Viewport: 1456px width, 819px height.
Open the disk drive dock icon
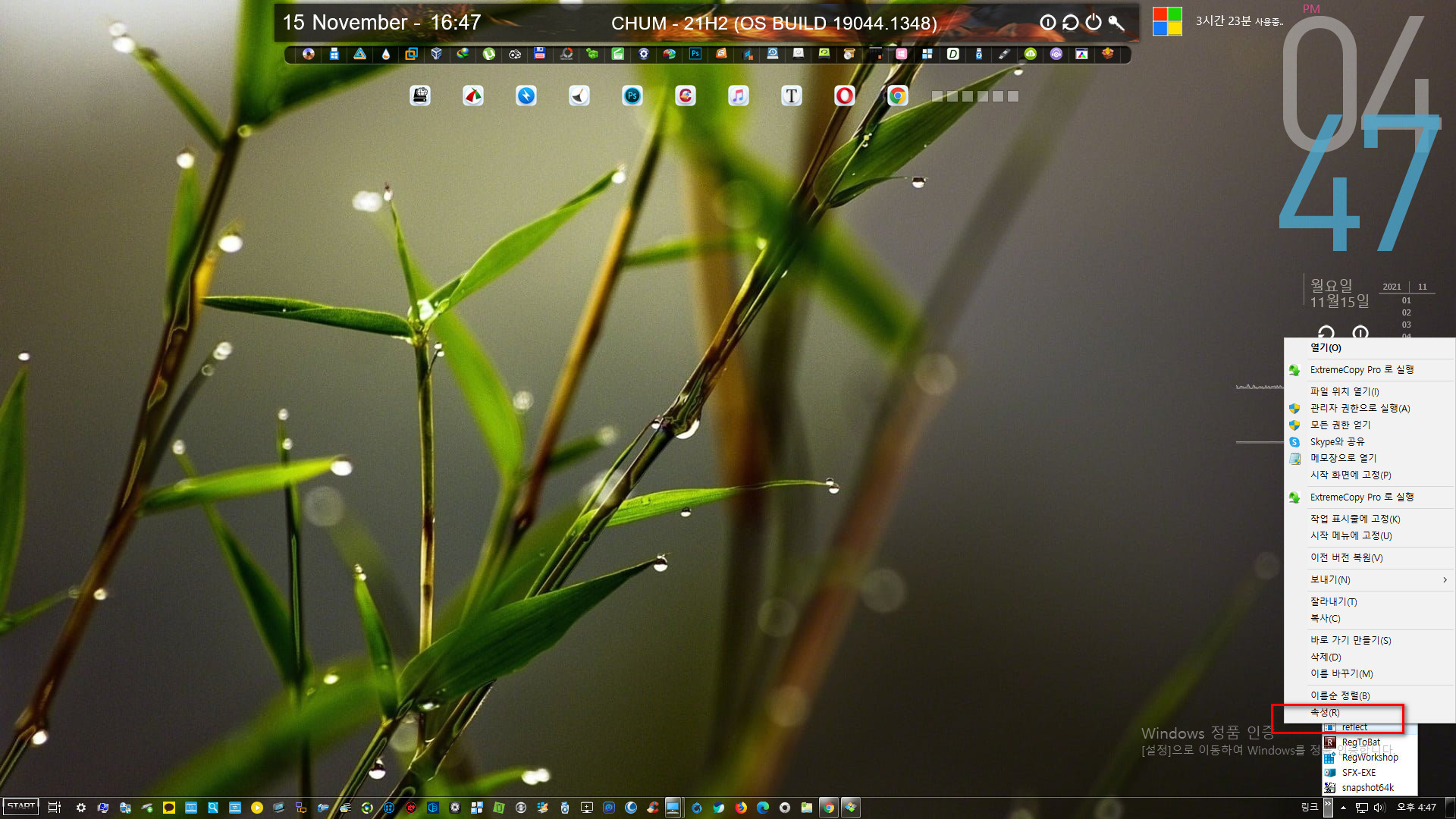(x=419, y=96)
